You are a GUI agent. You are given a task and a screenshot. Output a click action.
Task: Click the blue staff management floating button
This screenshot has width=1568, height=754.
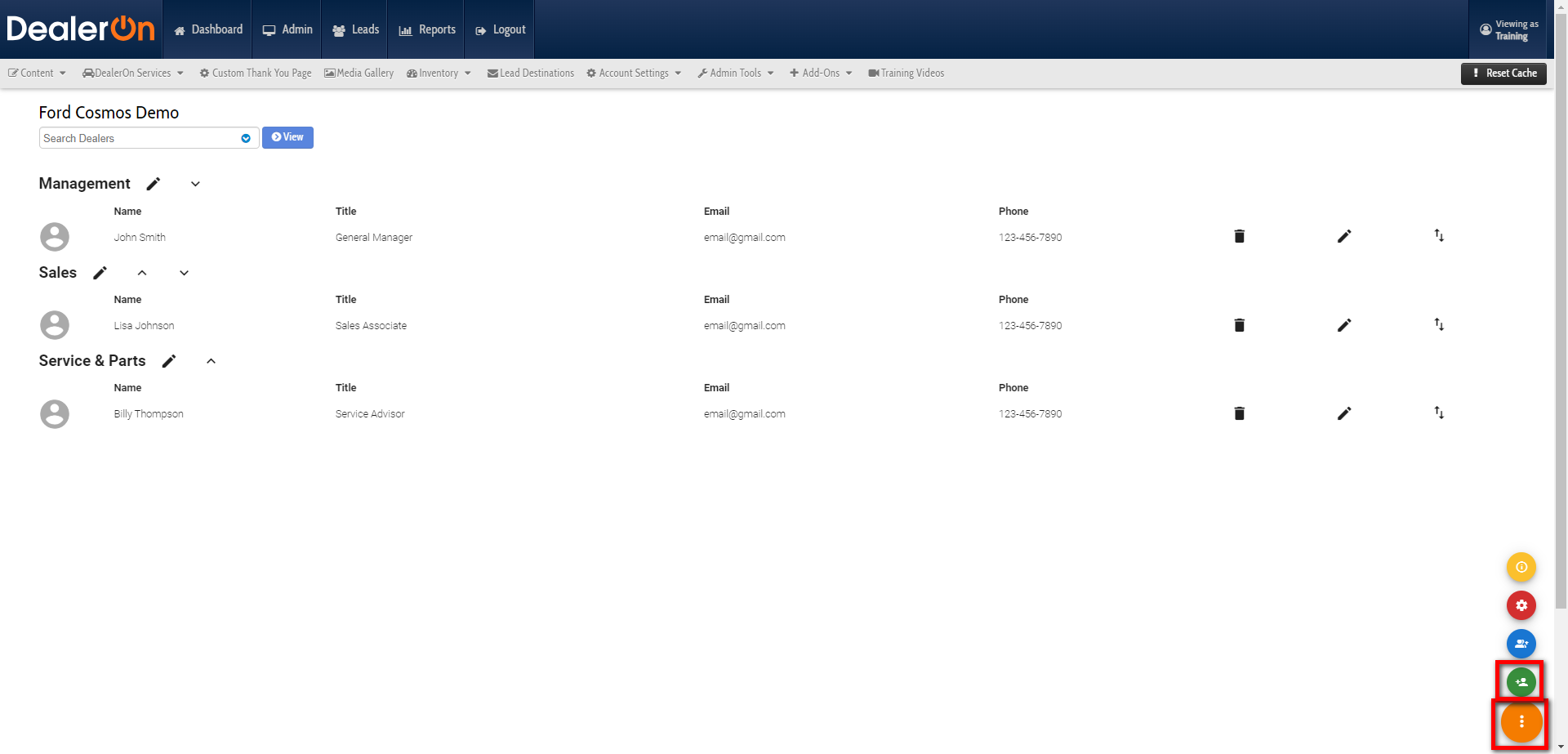pos(1521,644)
